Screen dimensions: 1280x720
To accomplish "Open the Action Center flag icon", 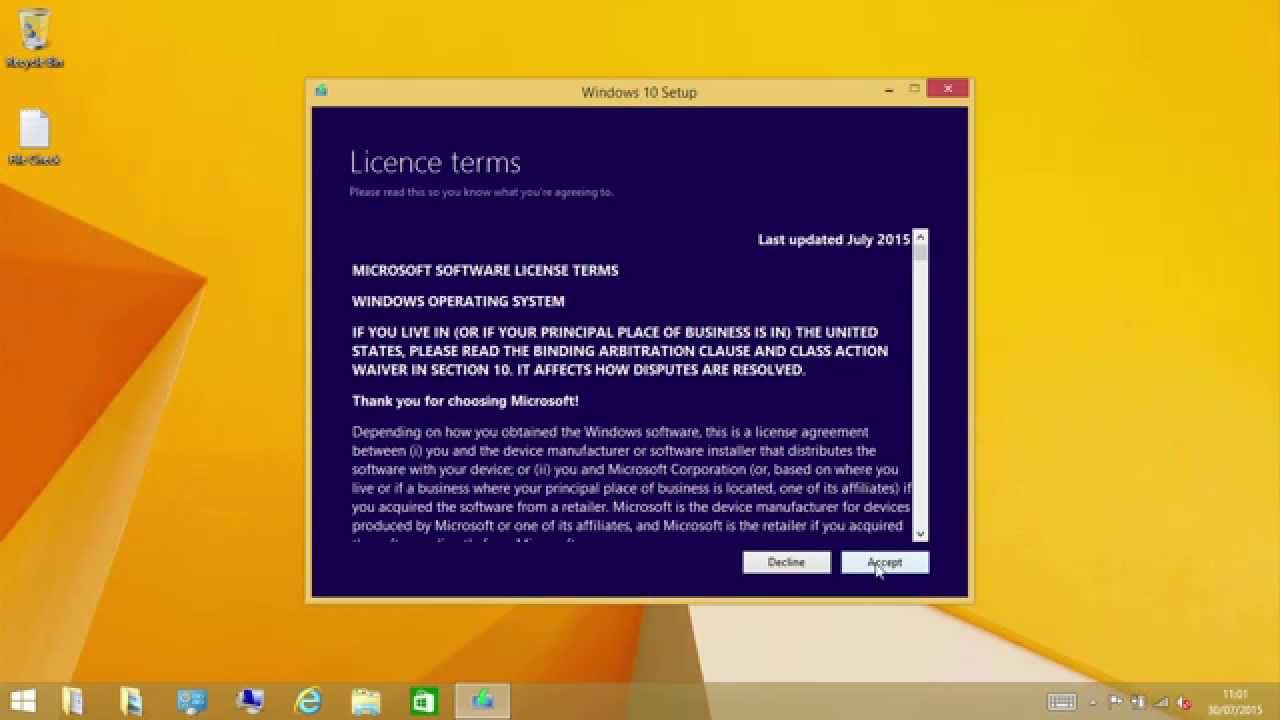I will pyautogui.click(x=1115, y=702).
